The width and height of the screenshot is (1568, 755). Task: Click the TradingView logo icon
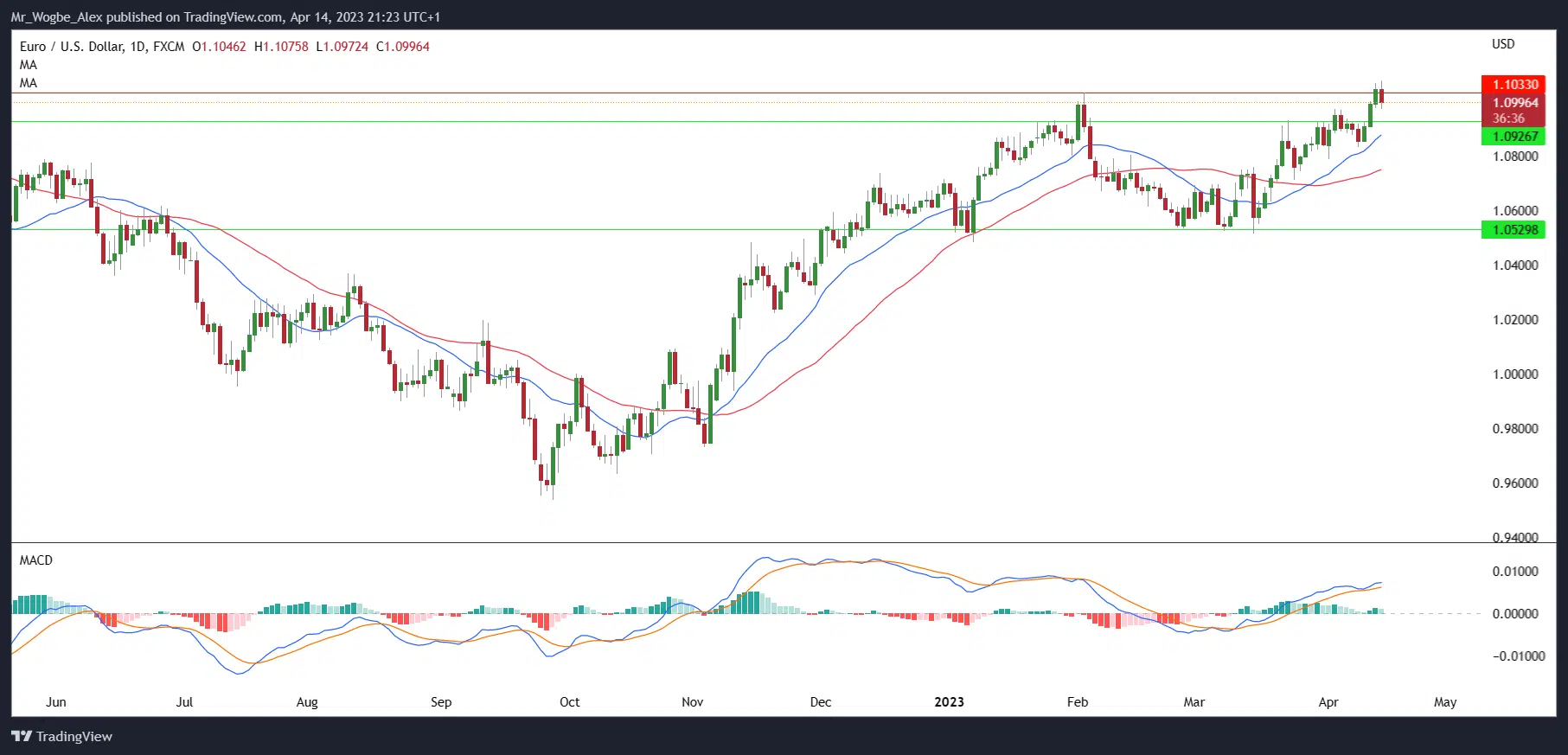pyautogui.click(x=22, y=737)
